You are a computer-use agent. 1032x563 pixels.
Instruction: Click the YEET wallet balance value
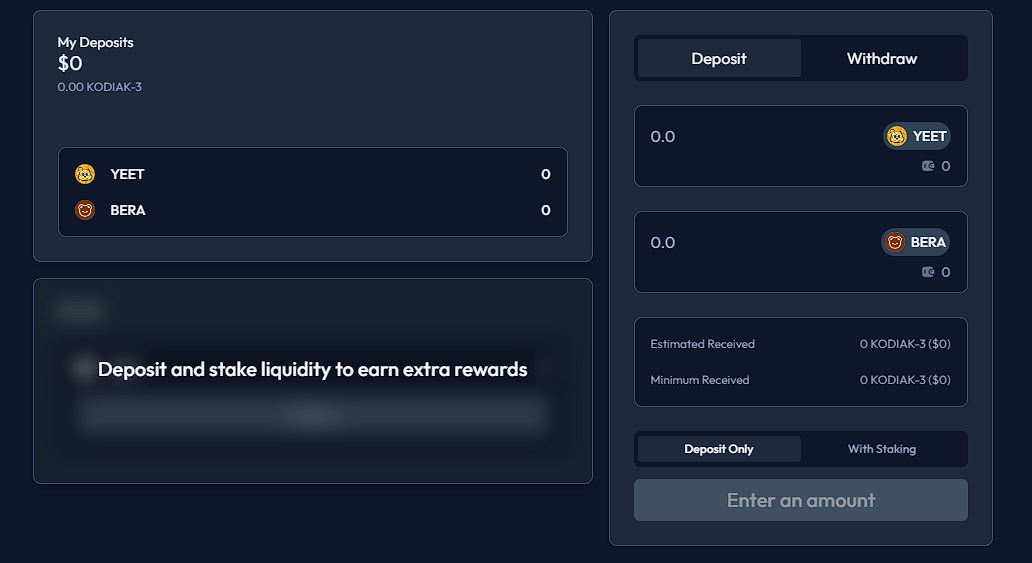[946, 166]
